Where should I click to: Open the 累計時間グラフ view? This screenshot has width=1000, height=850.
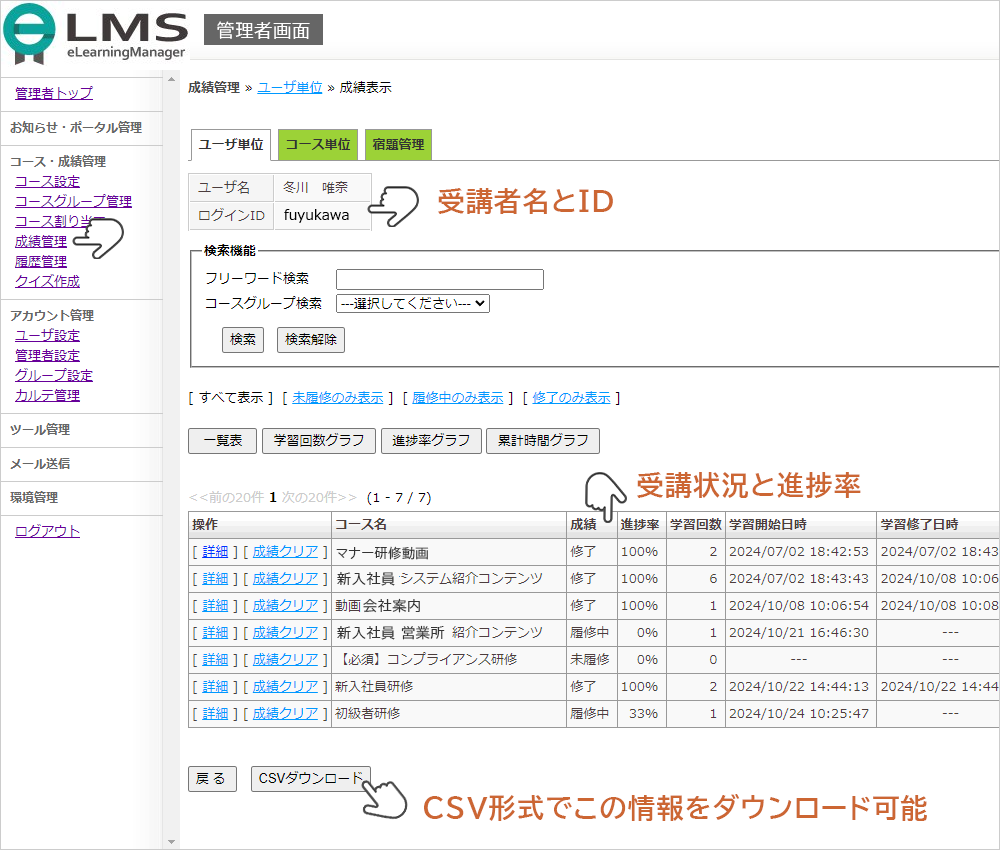click(543, 441)
